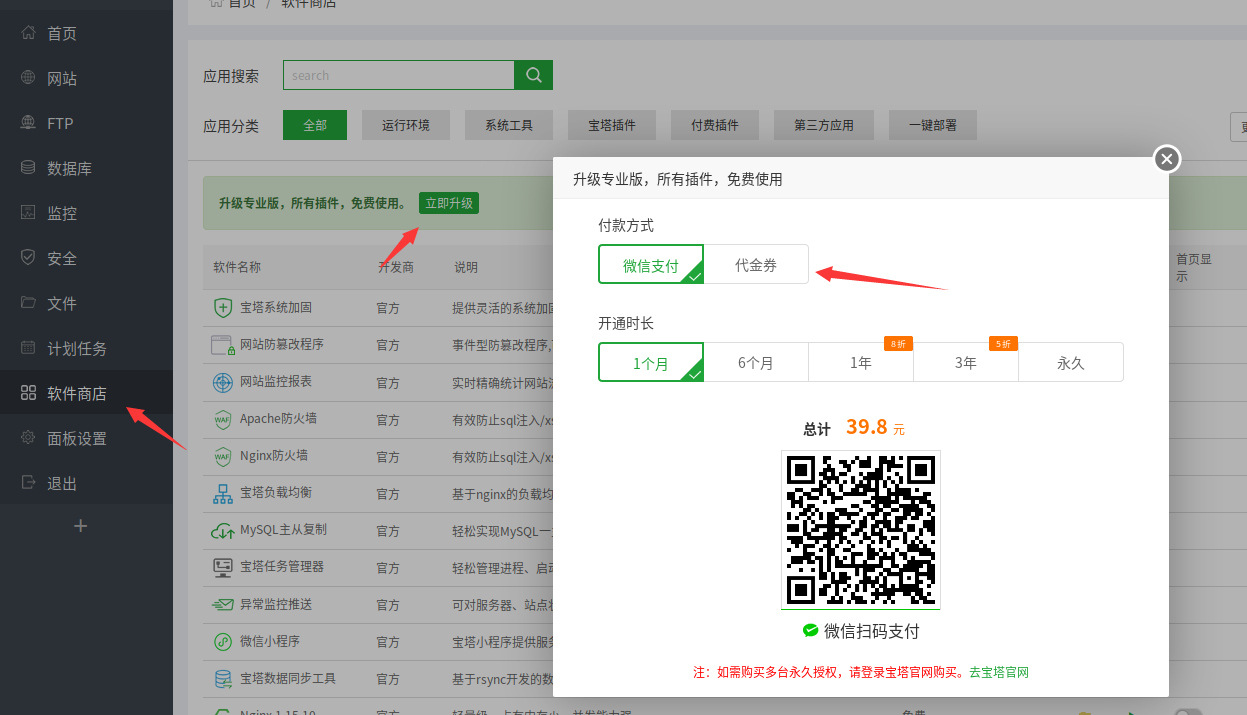Open the 宝塔负载均衡 software name
1247x715 pixels.
276,493
